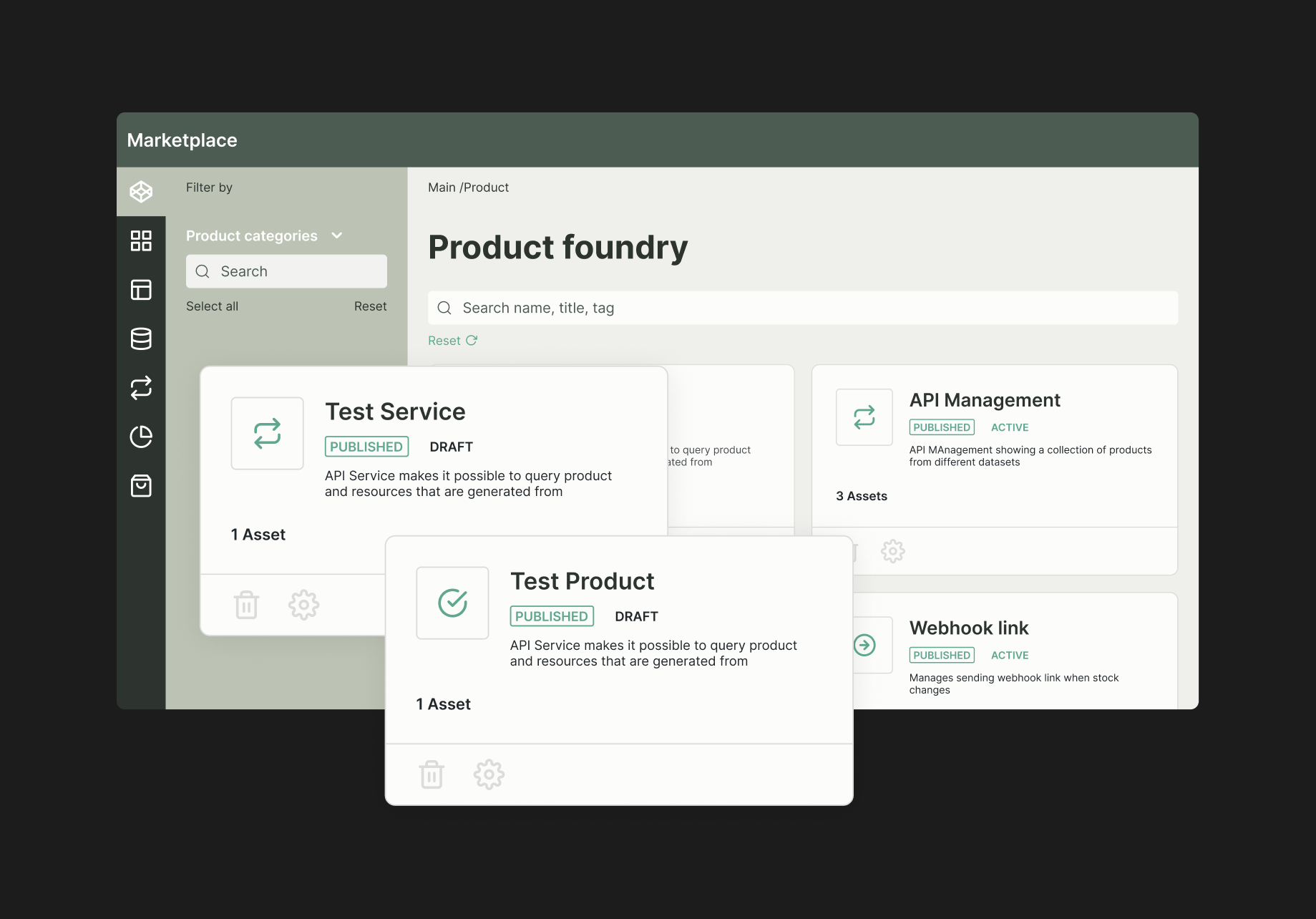Viewport: 1316px width, 919px height.
Task: Switch Test Service to PUBLISHED state
Action: [x=366, y=446]
